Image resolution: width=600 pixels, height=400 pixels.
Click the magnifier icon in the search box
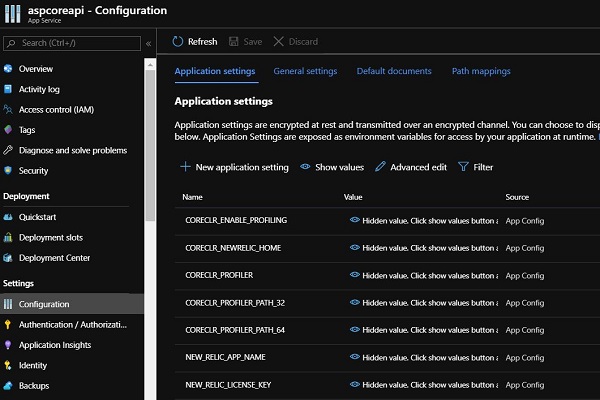click(x=11, y=43)
